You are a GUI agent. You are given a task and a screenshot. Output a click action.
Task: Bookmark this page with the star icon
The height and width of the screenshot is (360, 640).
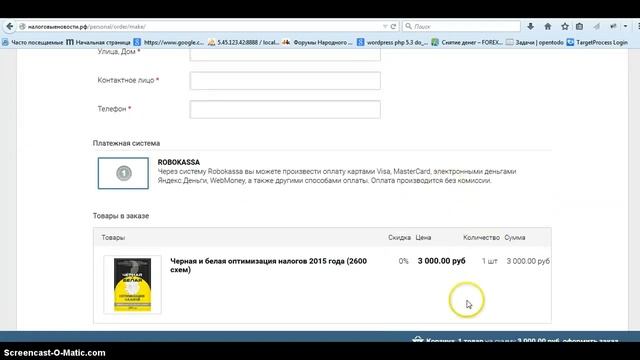[x=564, y=27]
